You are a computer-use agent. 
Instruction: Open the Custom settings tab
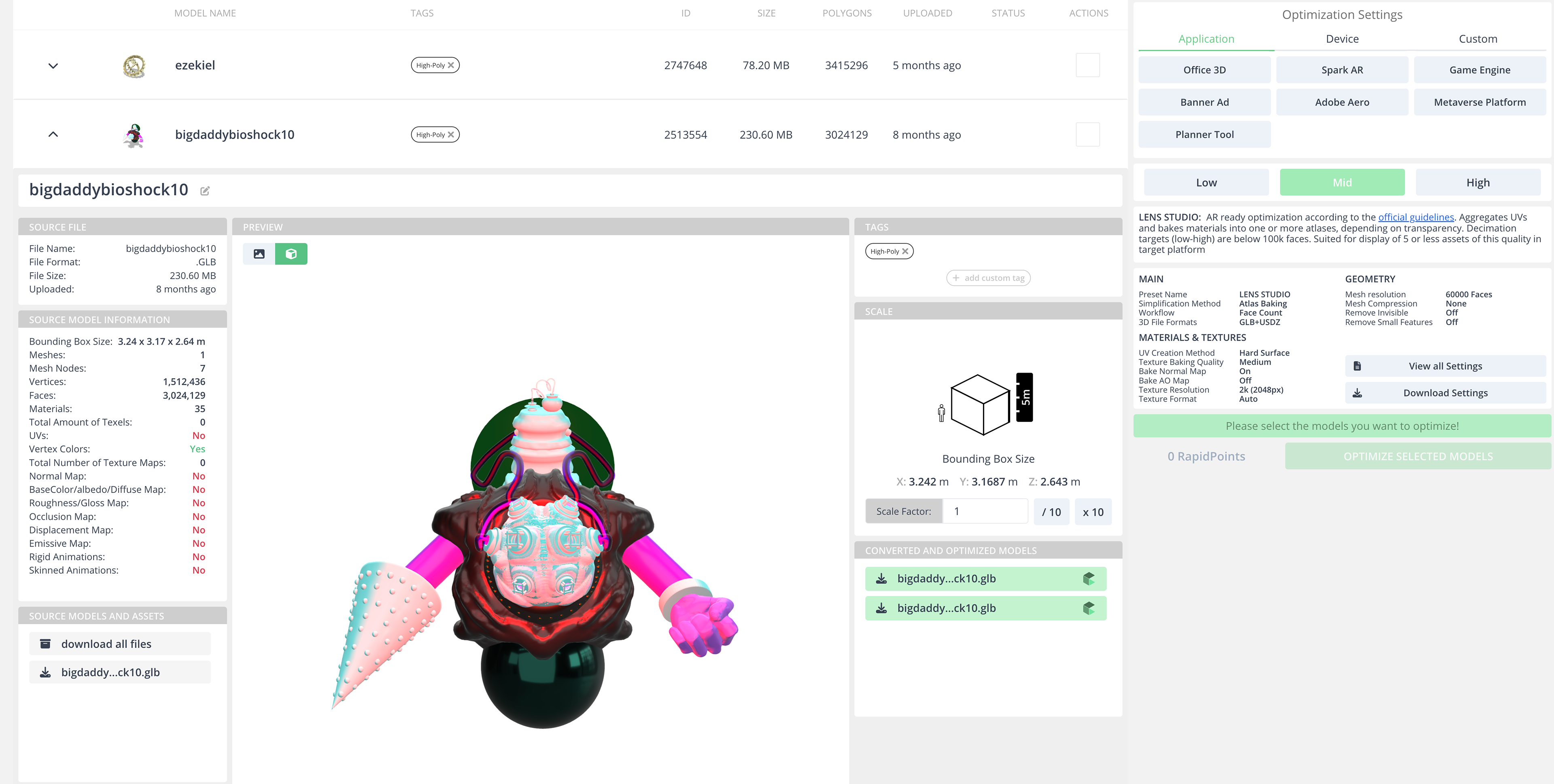[1478, 39]
